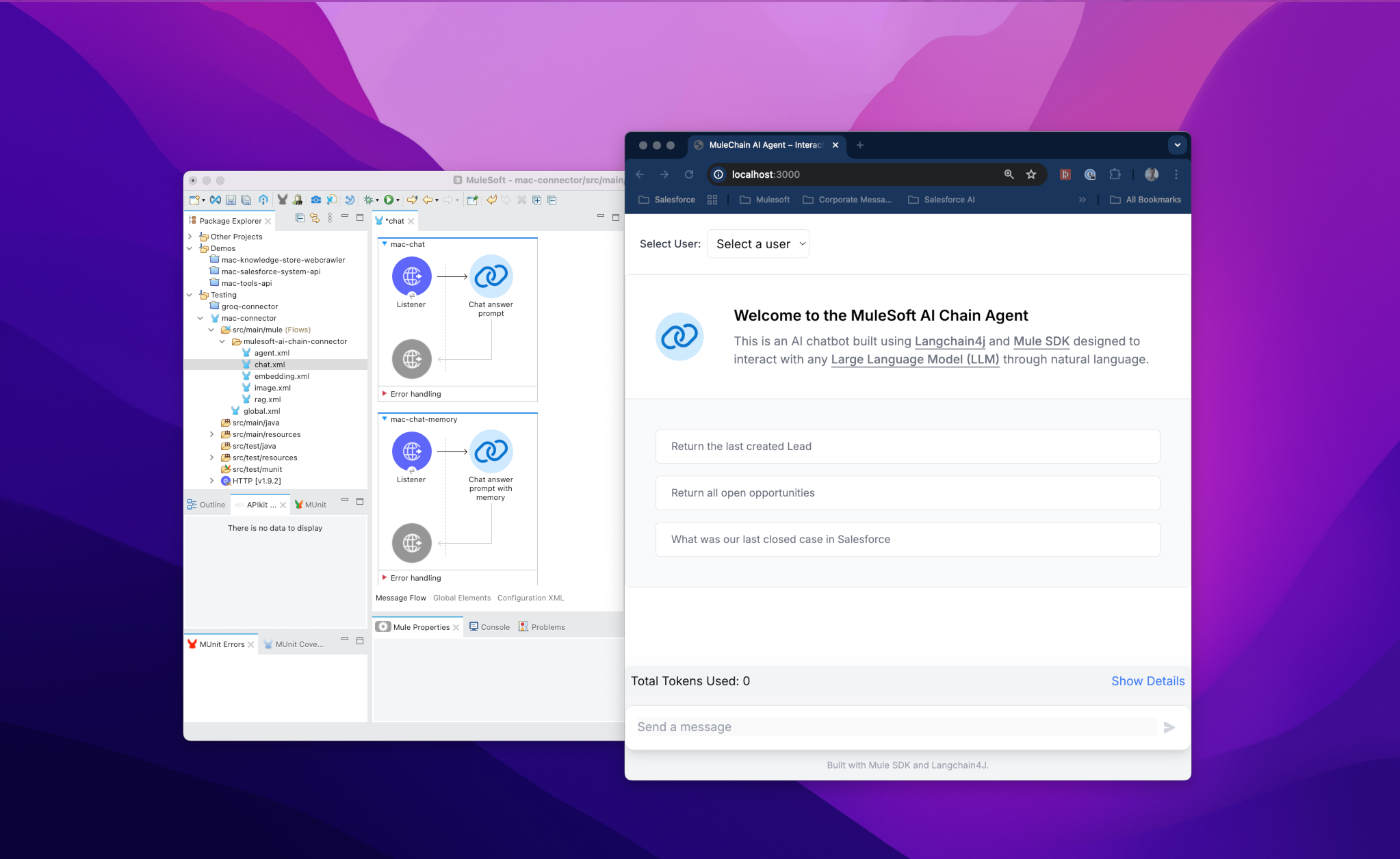Open the Salesforce AI bookmark folder
Screen dimensions: 1400x859
(942, 200)
